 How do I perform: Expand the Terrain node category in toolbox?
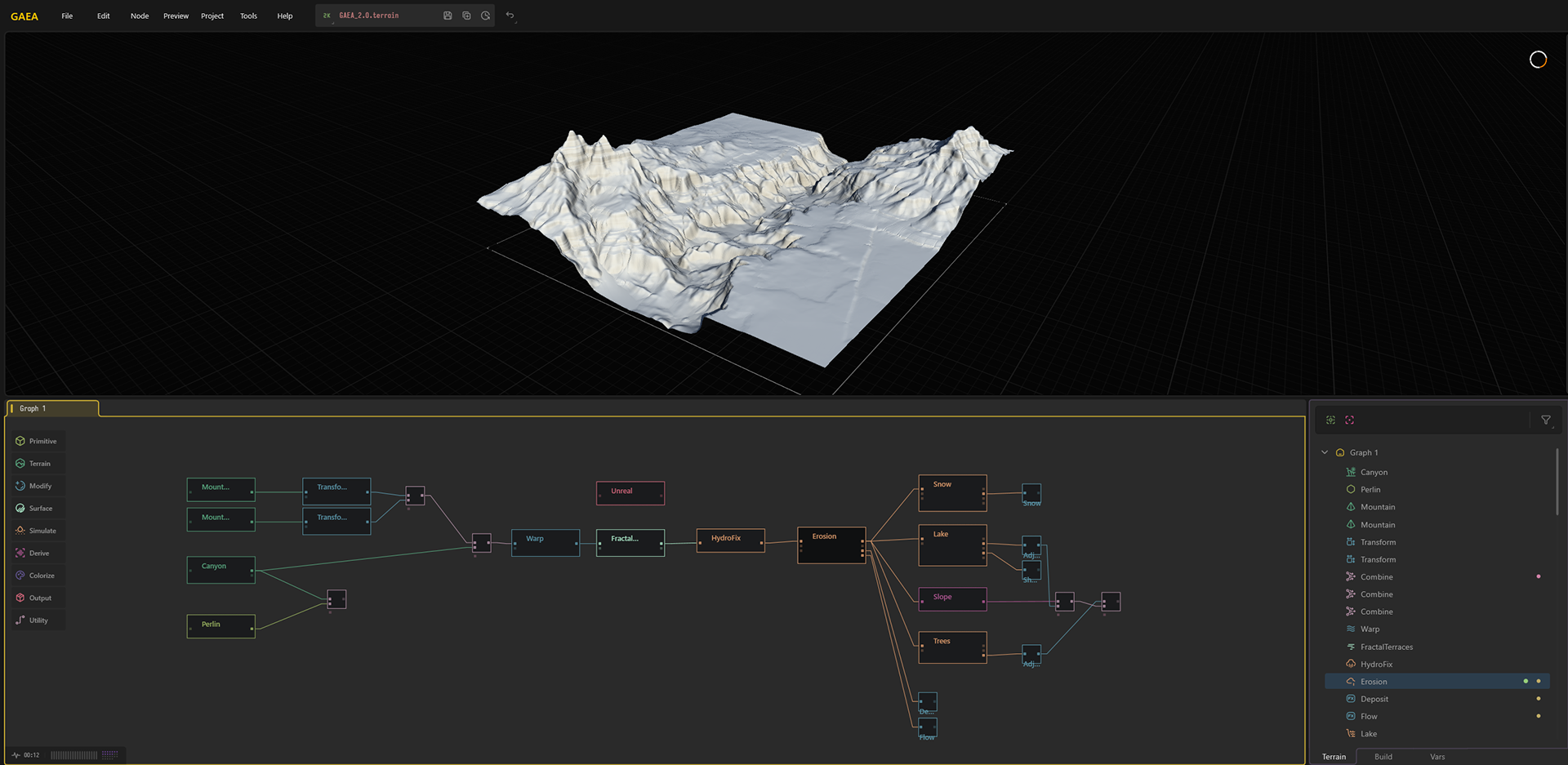click(x=37, y=464)
